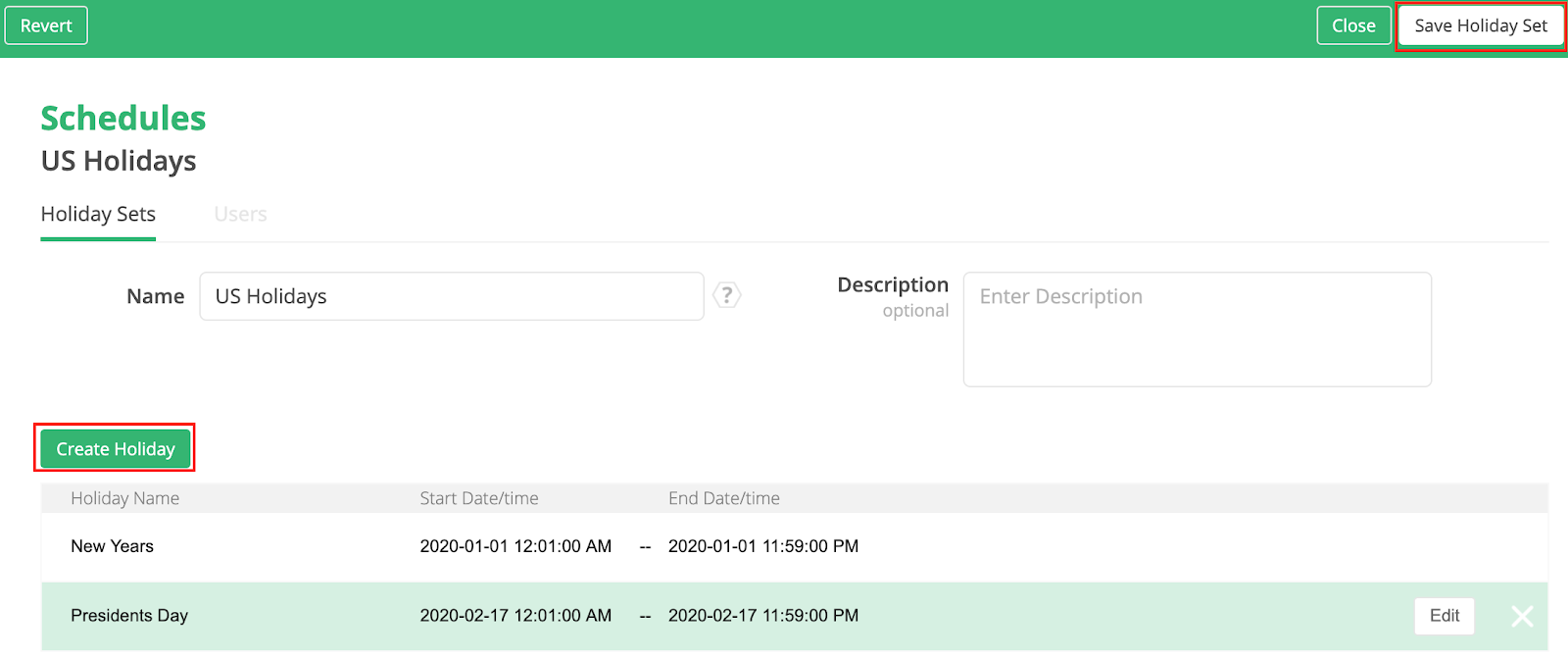Click the Presidents Day end date value
Screen dimensions: 1568x659
point(763,616)
